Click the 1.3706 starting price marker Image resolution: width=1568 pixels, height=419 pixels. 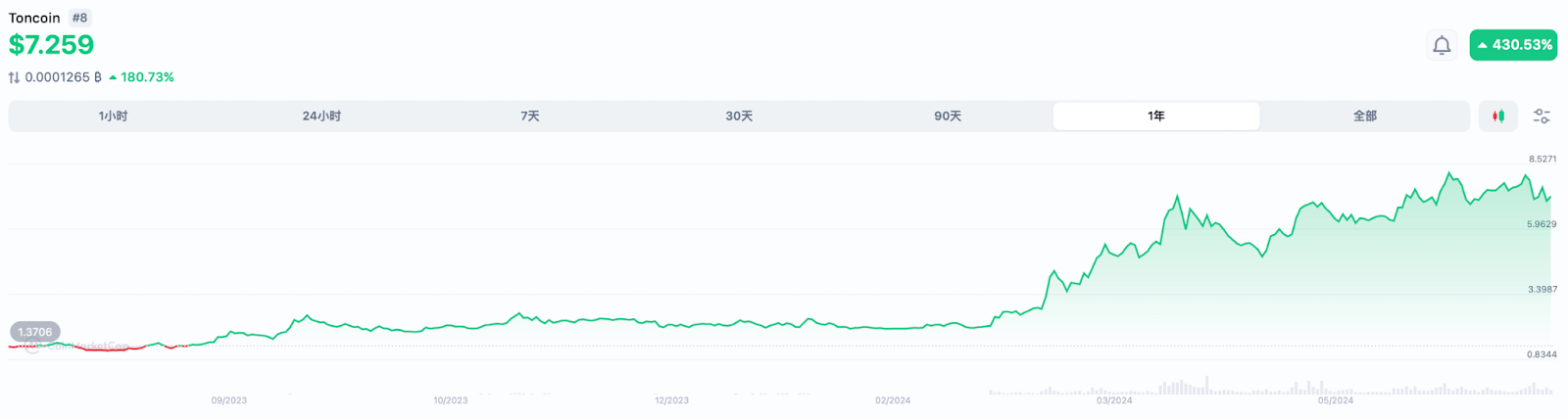35,332
